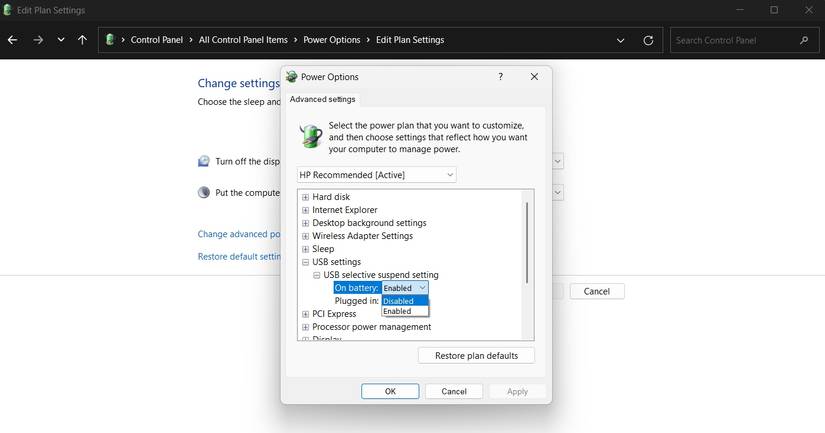The height and width of the screenshot is (433, 825).
Task: Click the Edit Plan Settings title bar icon
Action: (7, 10)
